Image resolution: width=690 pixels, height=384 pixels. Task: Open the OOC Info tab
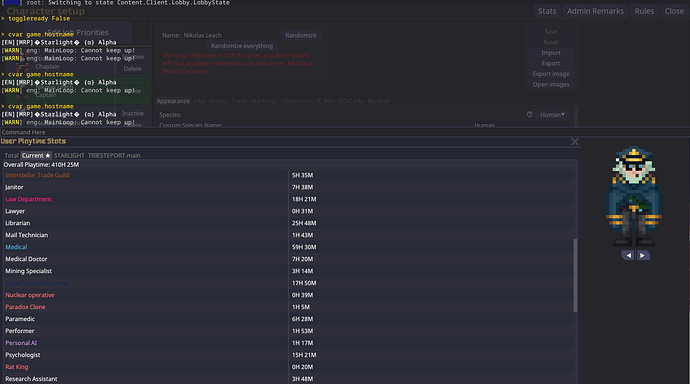click(x=351, y=101)
